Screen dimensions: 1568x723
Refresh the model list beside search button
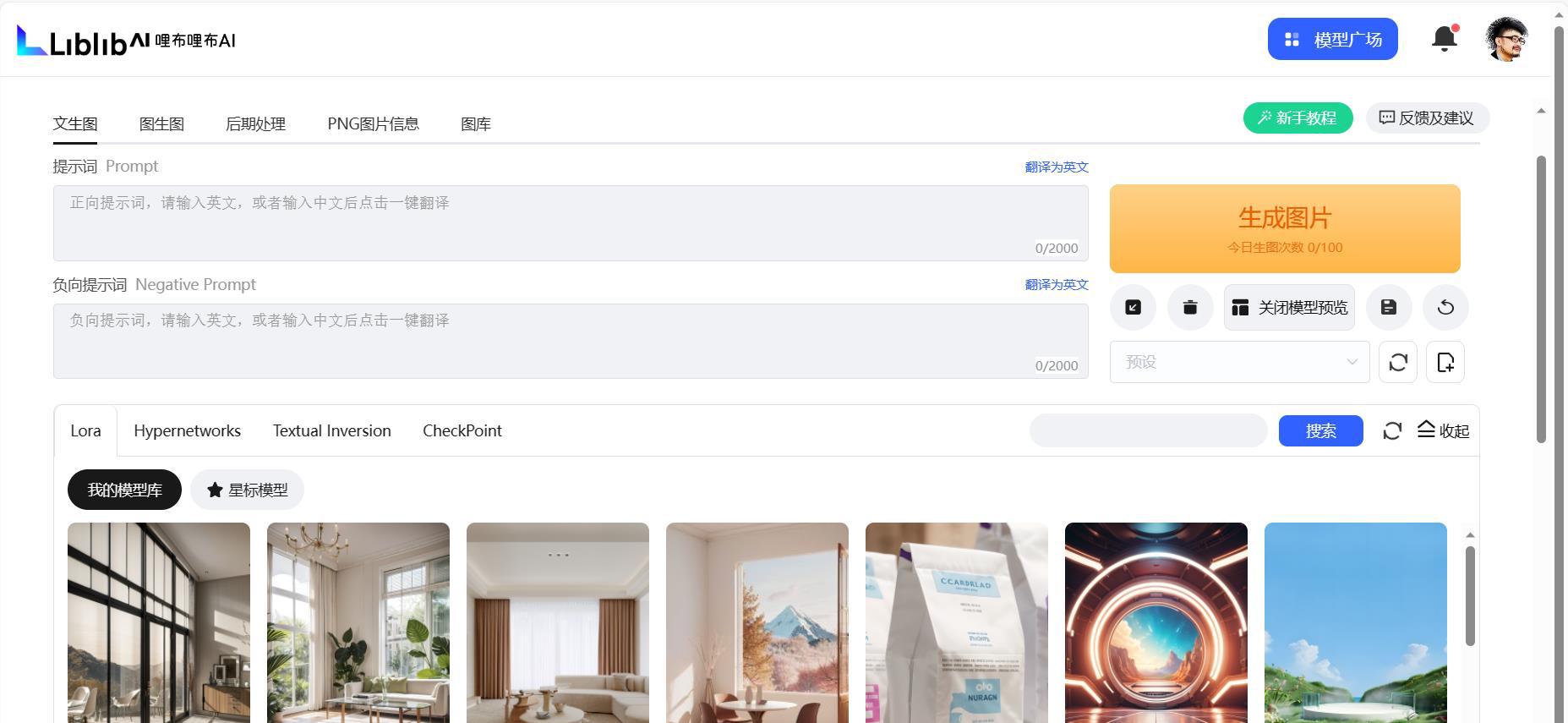coord(1392,431)
